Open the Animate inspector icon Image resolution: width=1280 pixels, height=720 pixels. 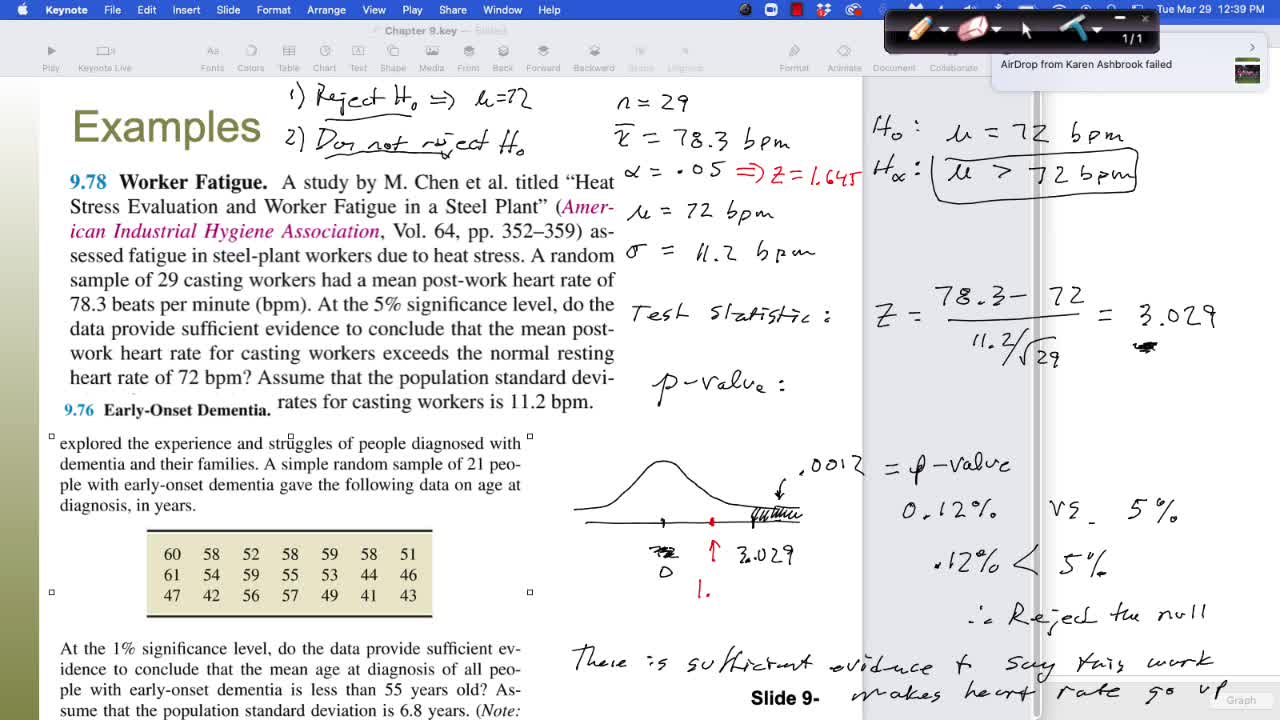(x=844, y=57)
